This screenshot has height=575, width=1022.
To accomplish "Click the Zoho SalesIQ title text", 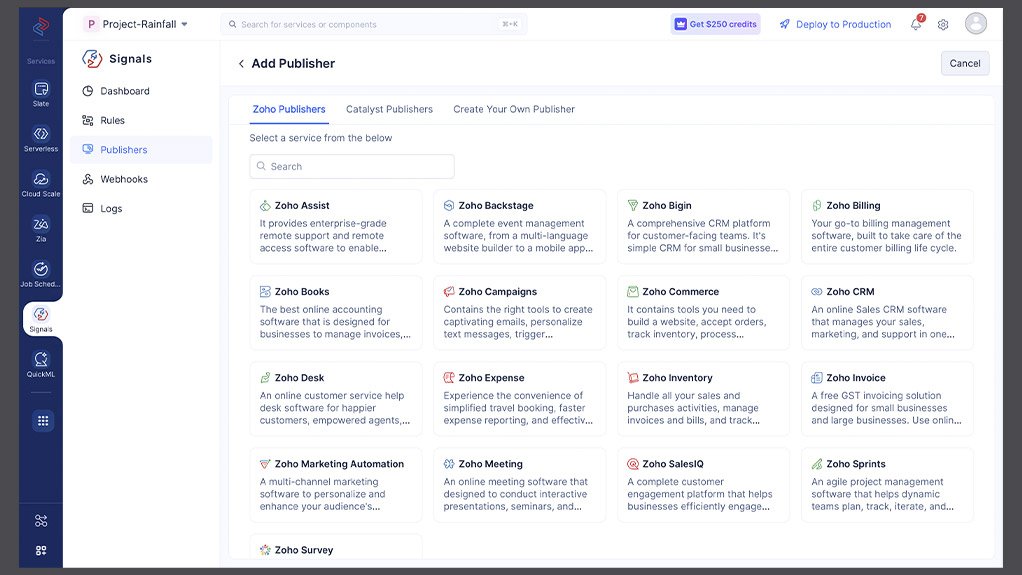I will [673, 464].
